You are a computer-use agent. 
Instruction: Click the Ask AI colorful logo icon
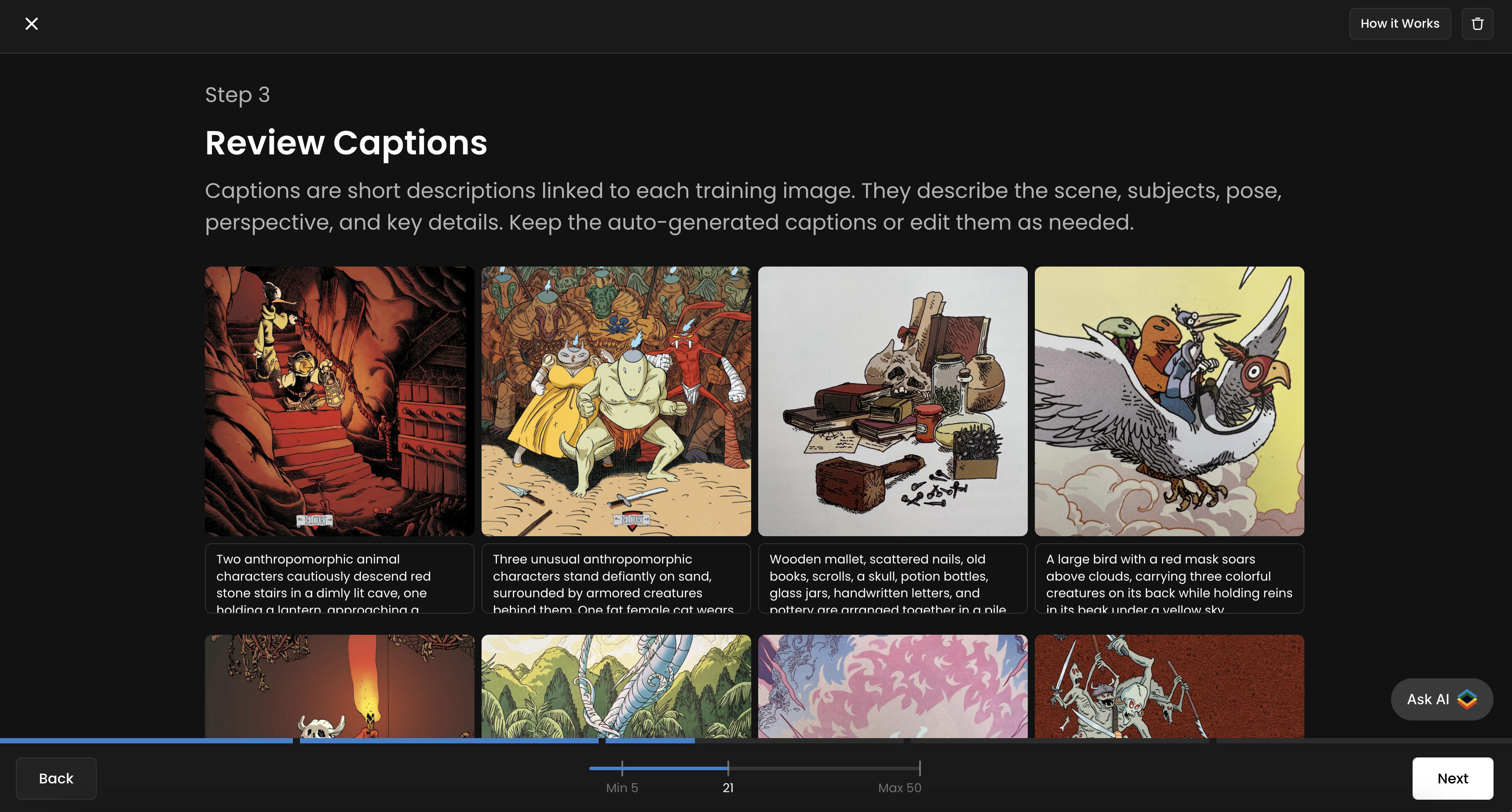coord(1467,699)
